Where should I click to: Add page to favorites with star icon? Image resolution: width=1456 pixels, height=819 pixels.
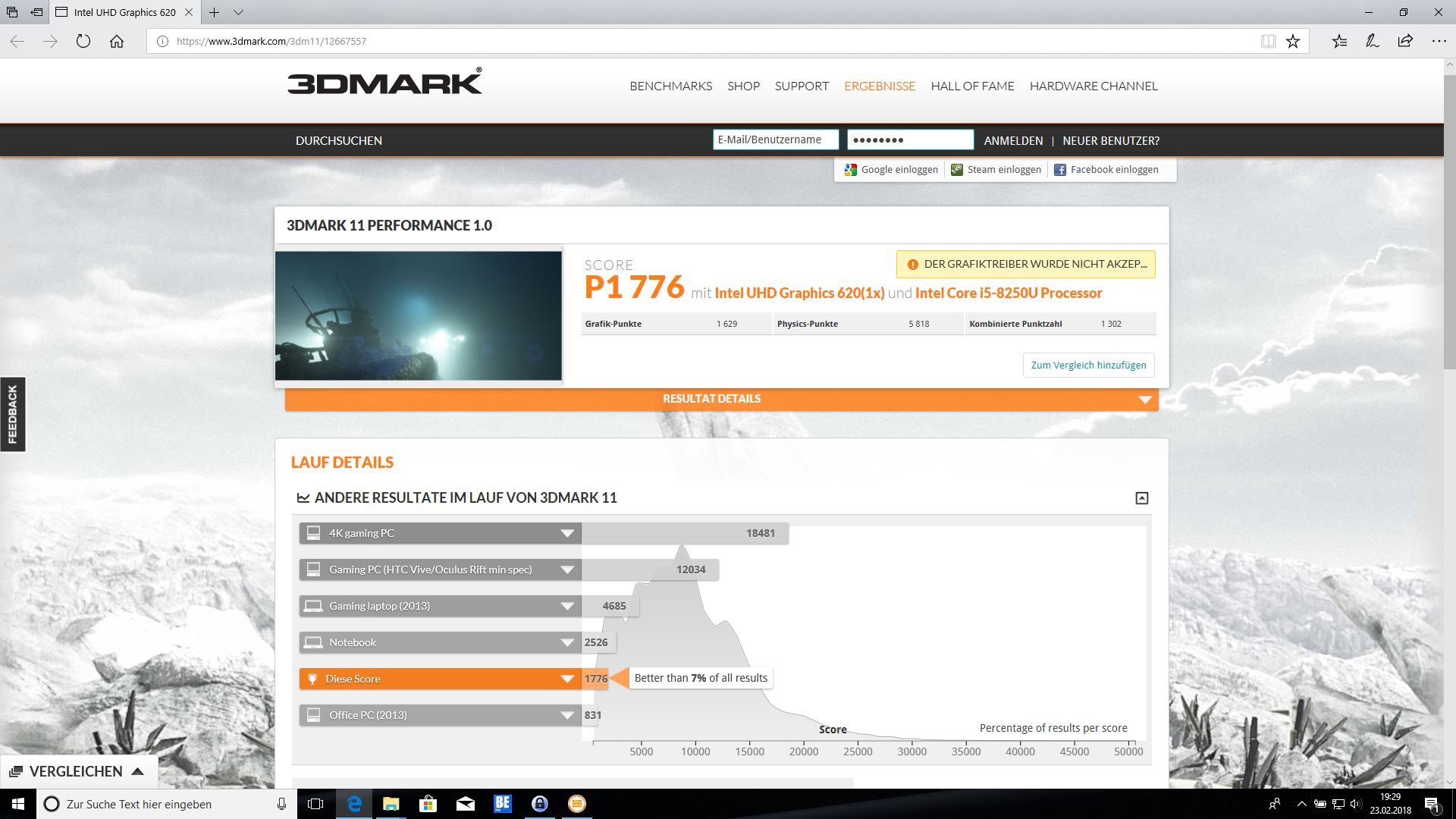(1293, 42)
